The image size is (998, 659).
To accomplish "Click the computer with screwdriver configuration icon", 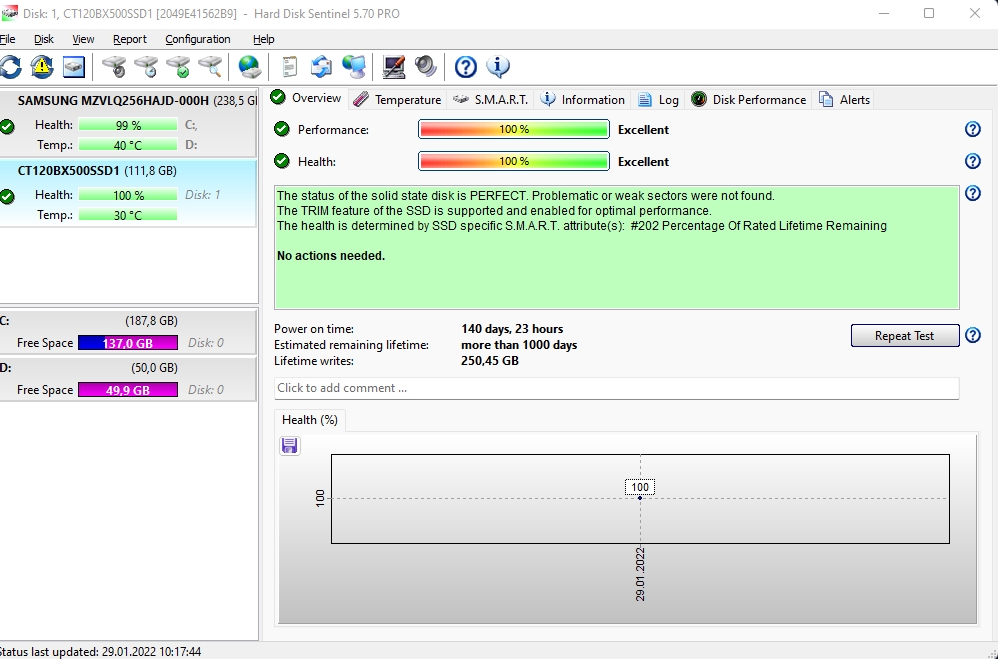I will pos(394,66).
